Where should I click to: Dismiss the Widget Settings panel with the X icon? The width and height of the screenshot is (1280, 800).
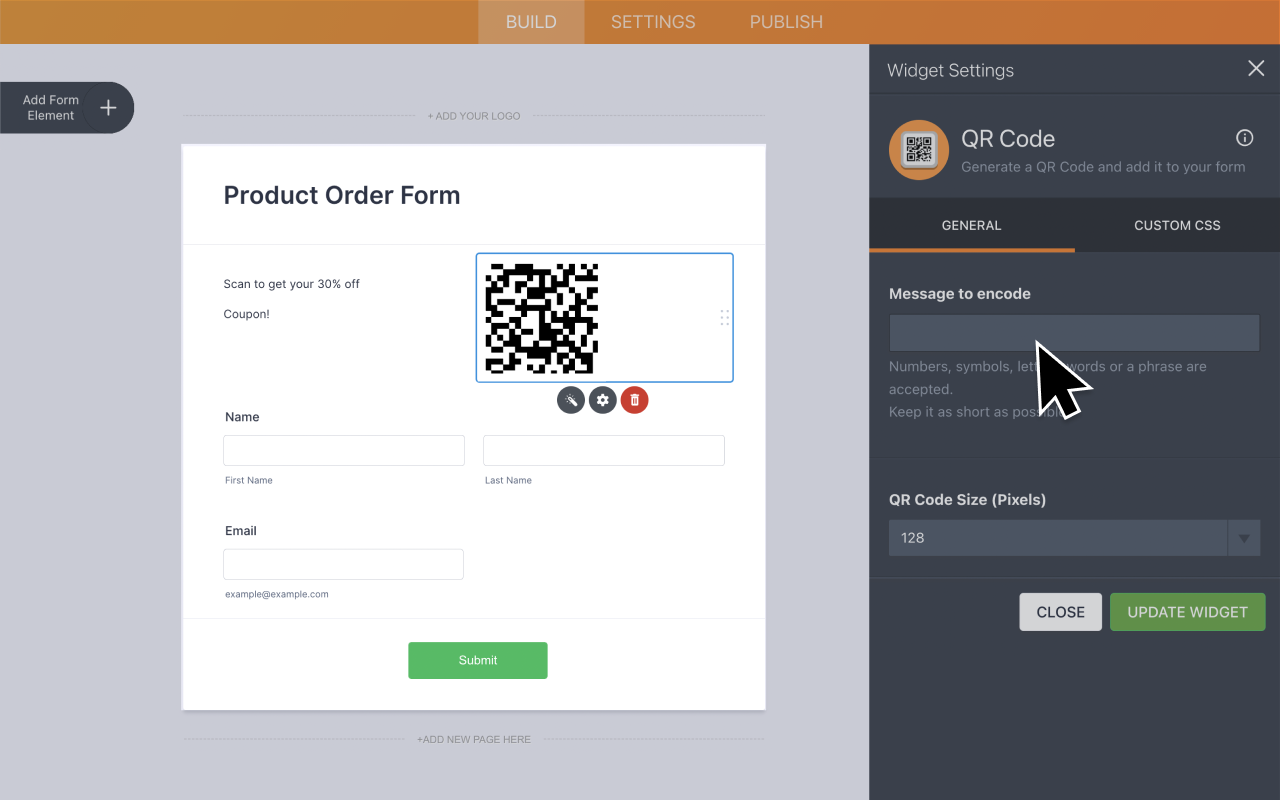coord(1256,68)
